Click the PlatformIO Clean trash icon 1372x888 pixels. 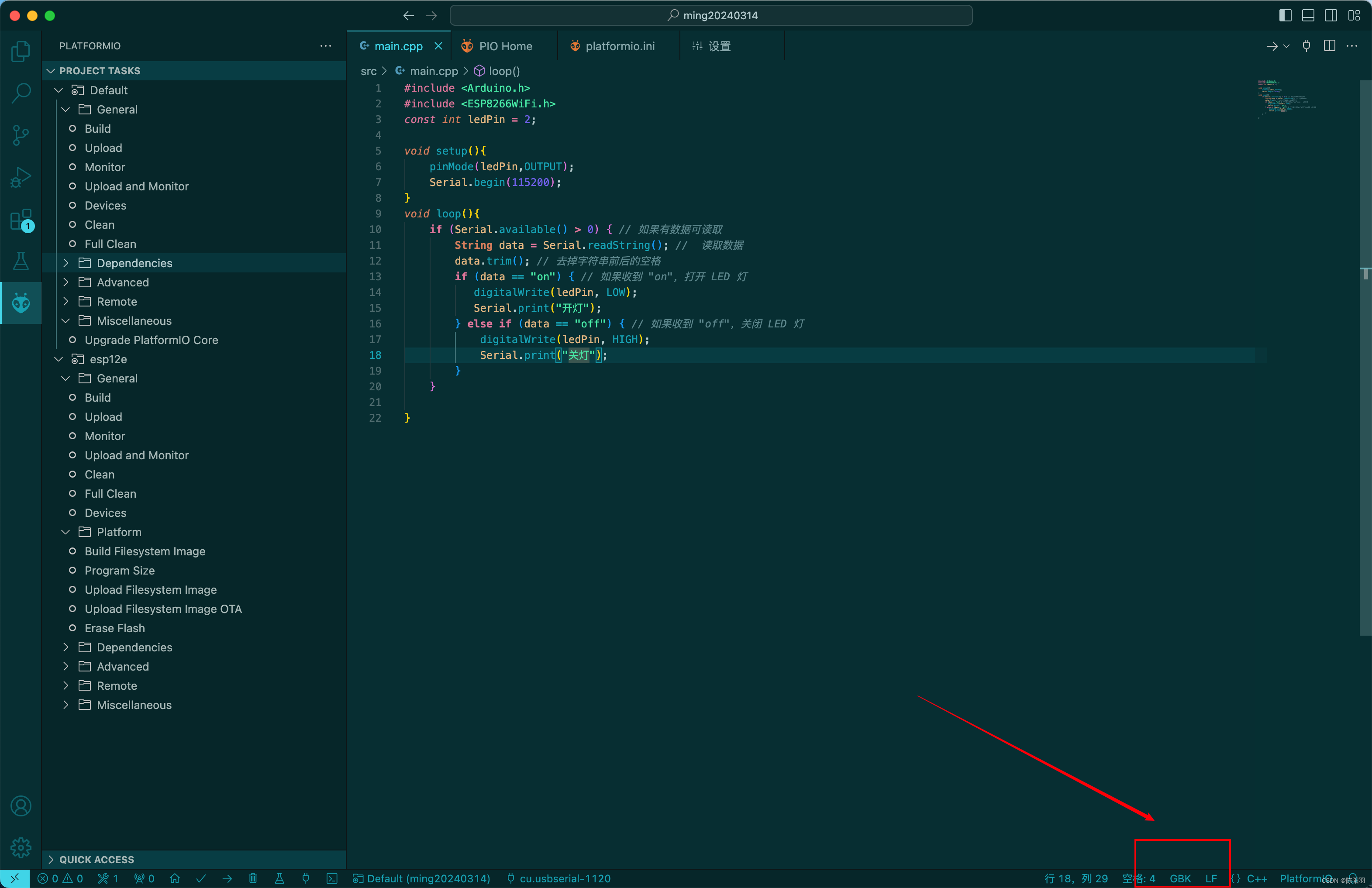click(x=253, y=878)
